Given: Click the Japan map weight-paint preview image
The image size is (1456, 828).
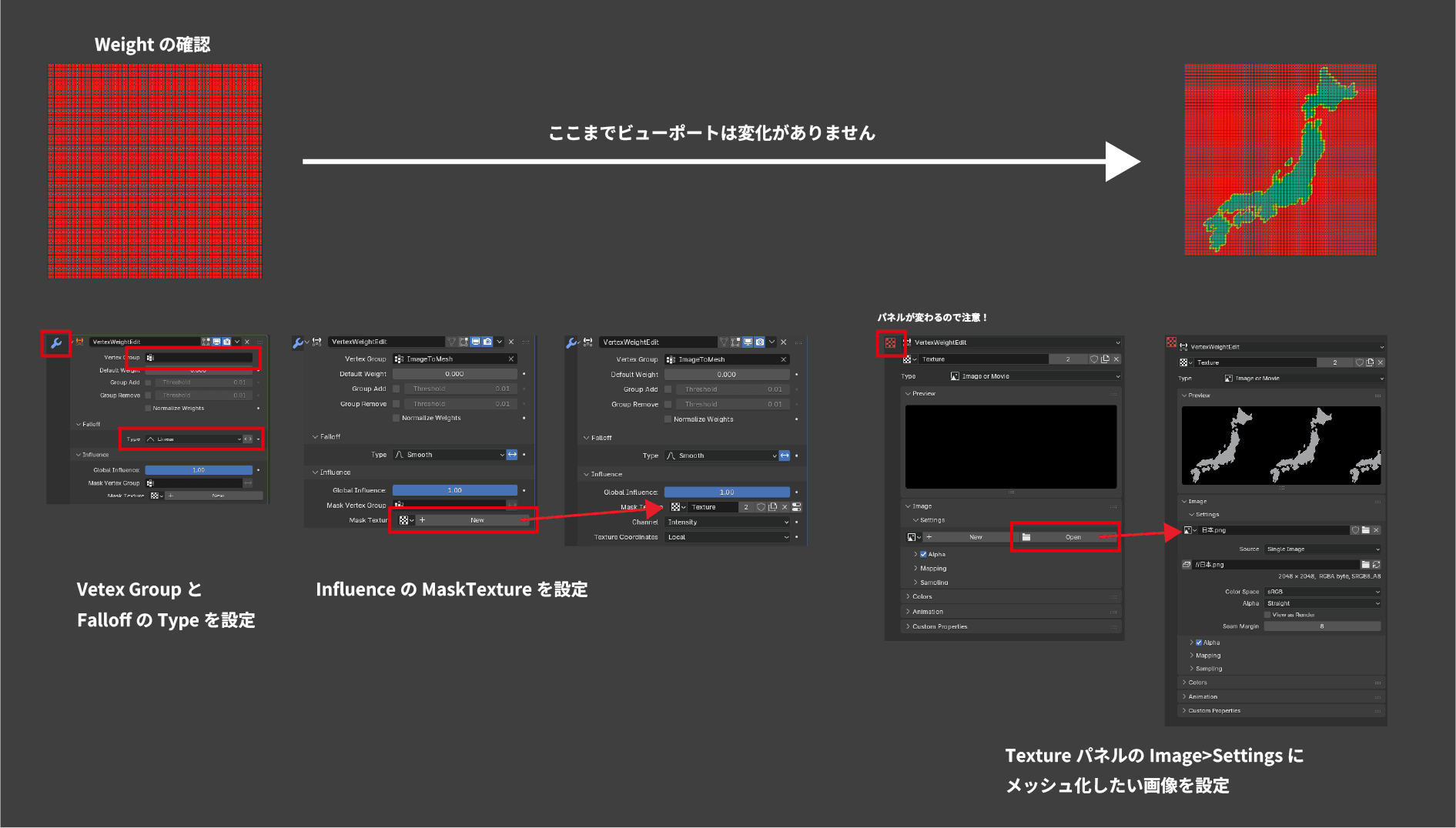Looking at the screenshot, I should pyautogui.click(x=1280, y=160).
